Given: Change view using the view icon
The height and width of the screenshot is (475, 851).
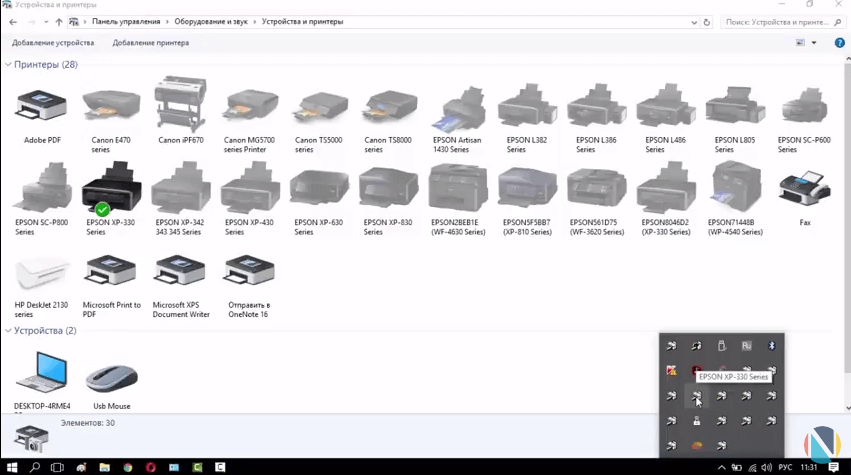Looking at the screenshot, I should point(801,43).
